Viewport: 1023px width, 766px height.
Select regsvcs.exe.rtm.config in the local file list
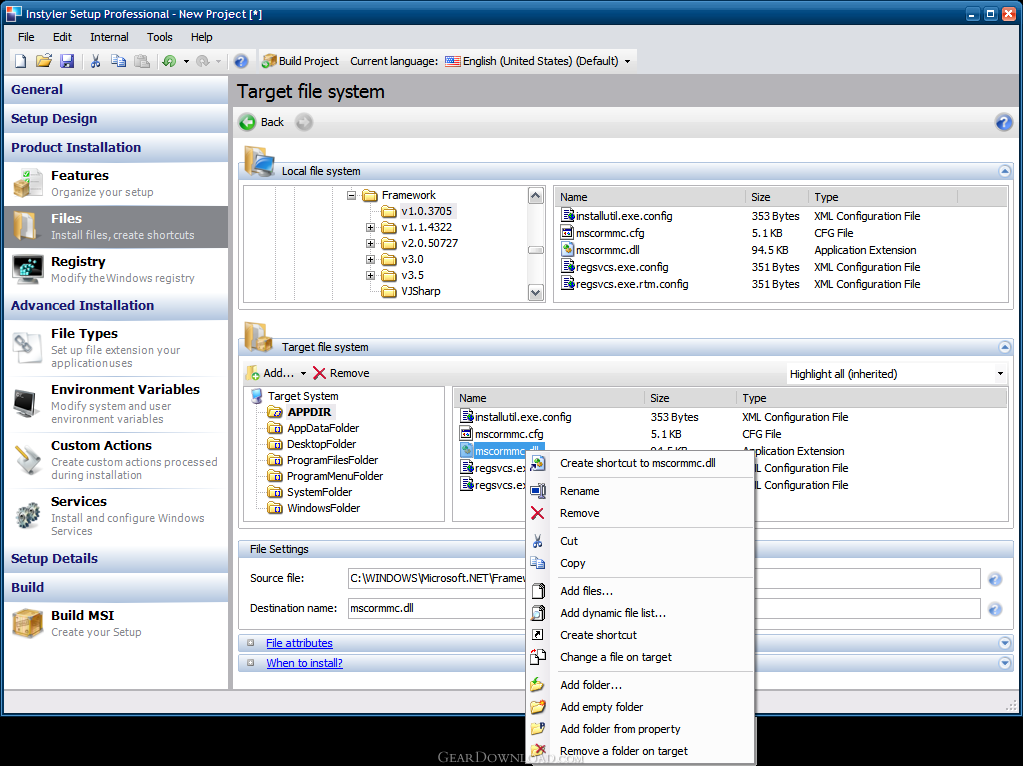[x=624, y=284]
